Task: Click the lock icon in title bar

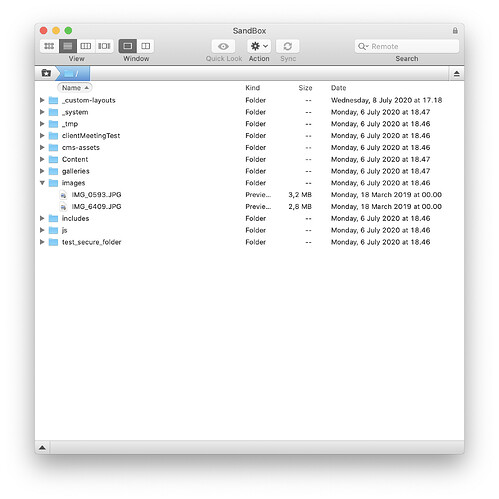Action: coord(455,31)
